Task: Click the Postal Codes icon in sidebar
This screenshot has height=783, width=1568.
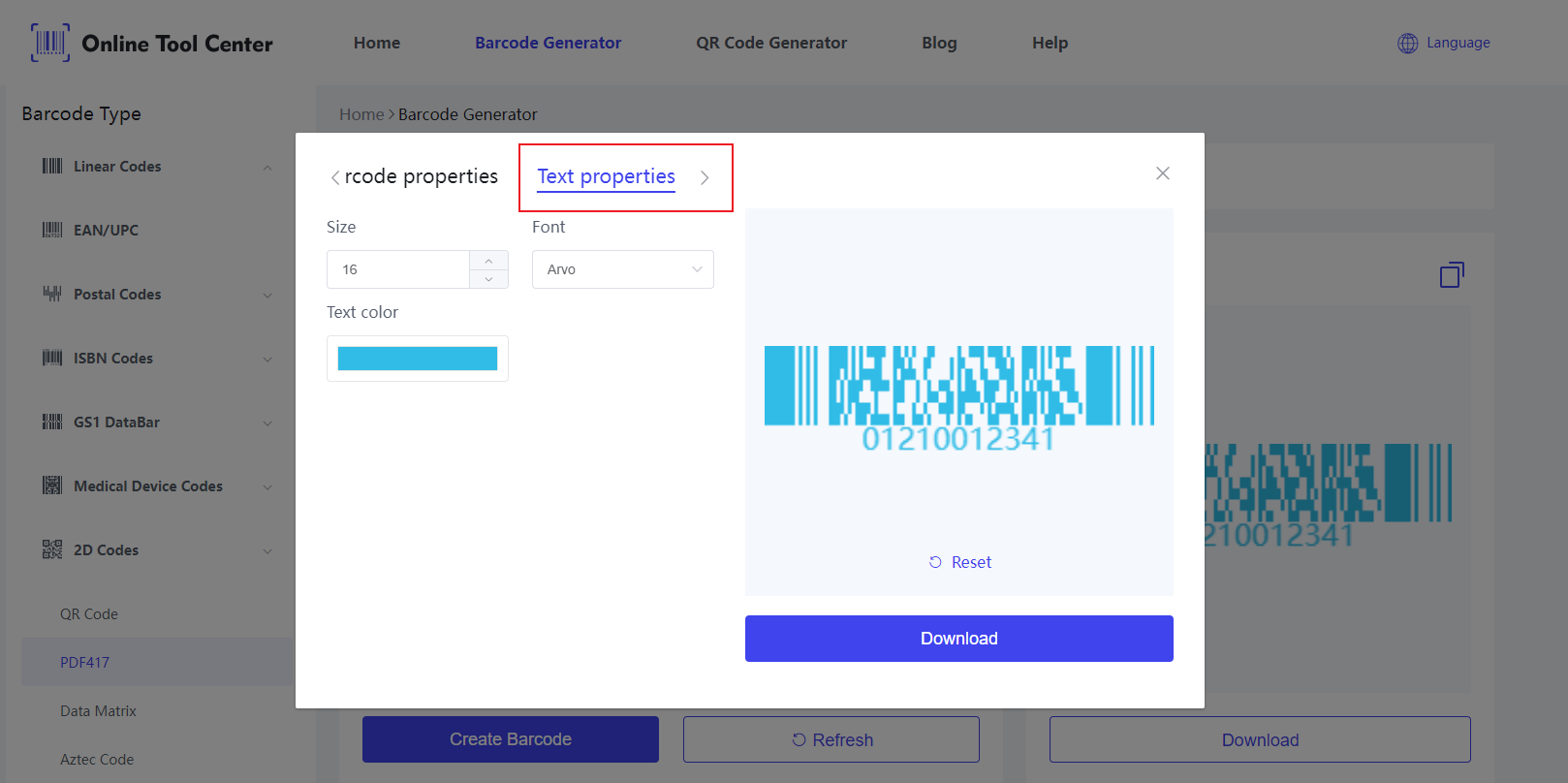Action: click(x=52, y=295)
